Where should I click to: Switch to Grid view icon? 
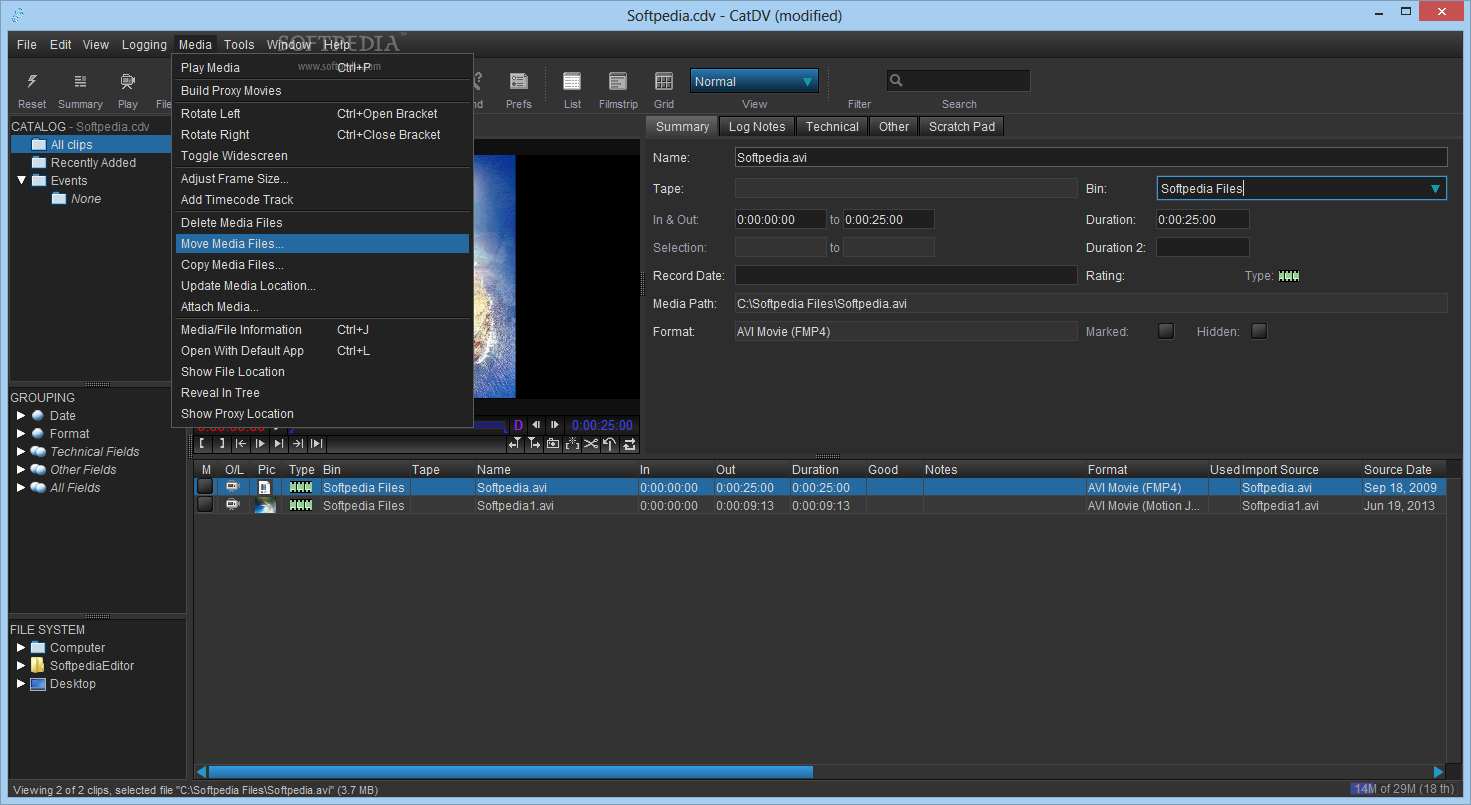click(x=664, y=82)
